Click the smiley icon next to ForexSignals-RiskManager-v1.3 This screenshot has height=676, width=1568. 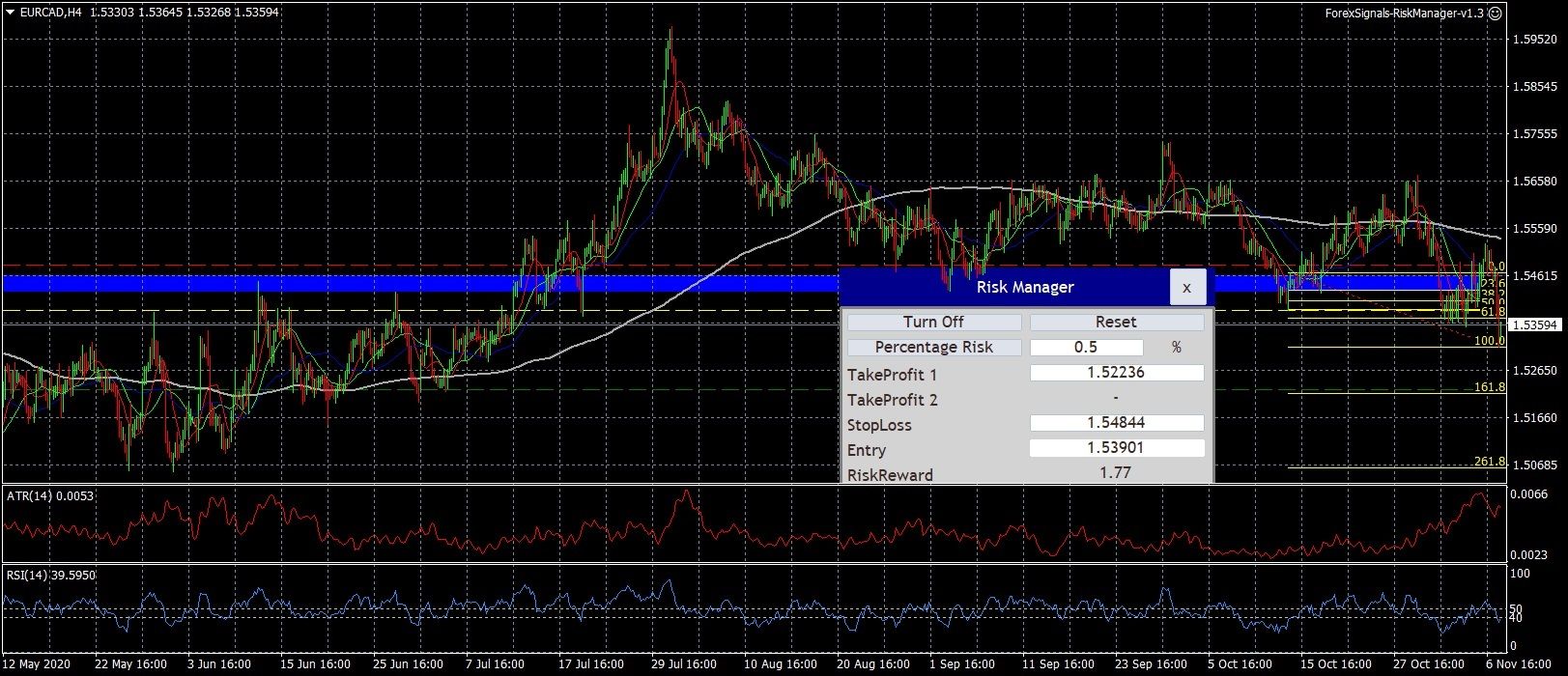pos(1495,14)
